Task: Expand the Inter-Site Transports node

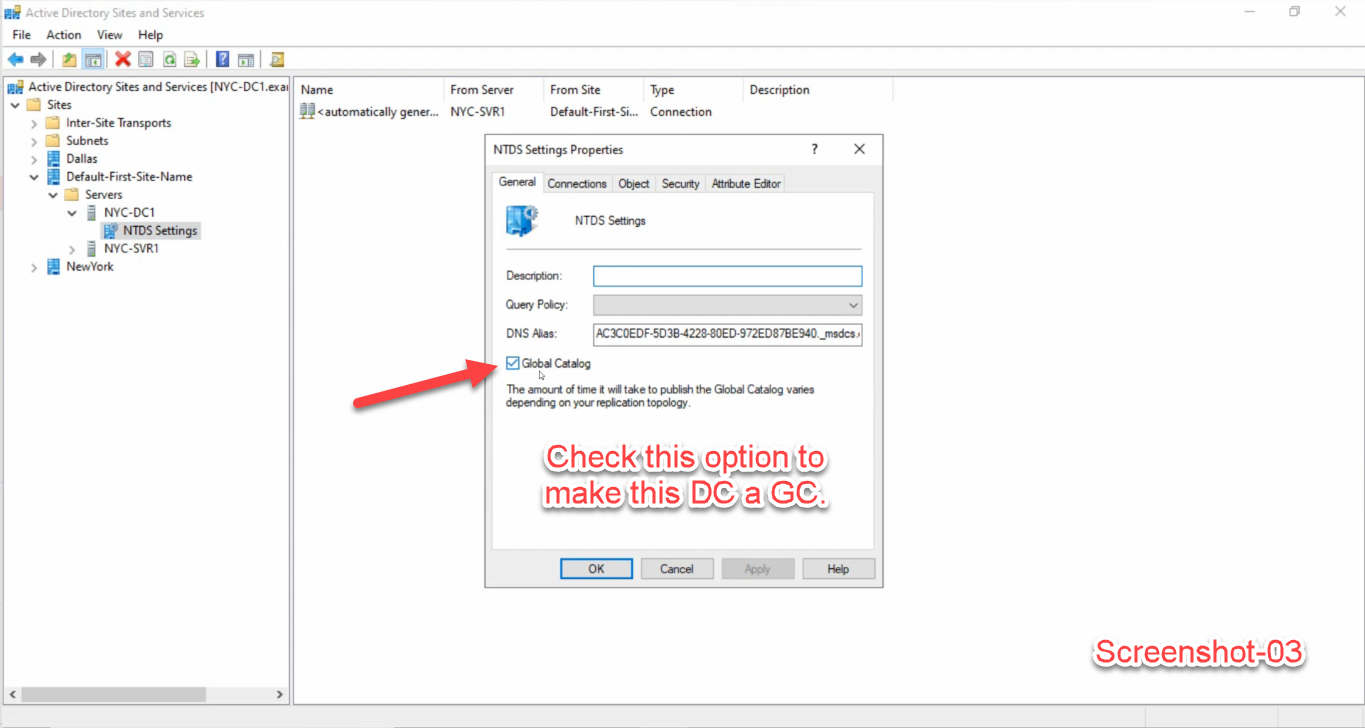Action: coord(34,123)
